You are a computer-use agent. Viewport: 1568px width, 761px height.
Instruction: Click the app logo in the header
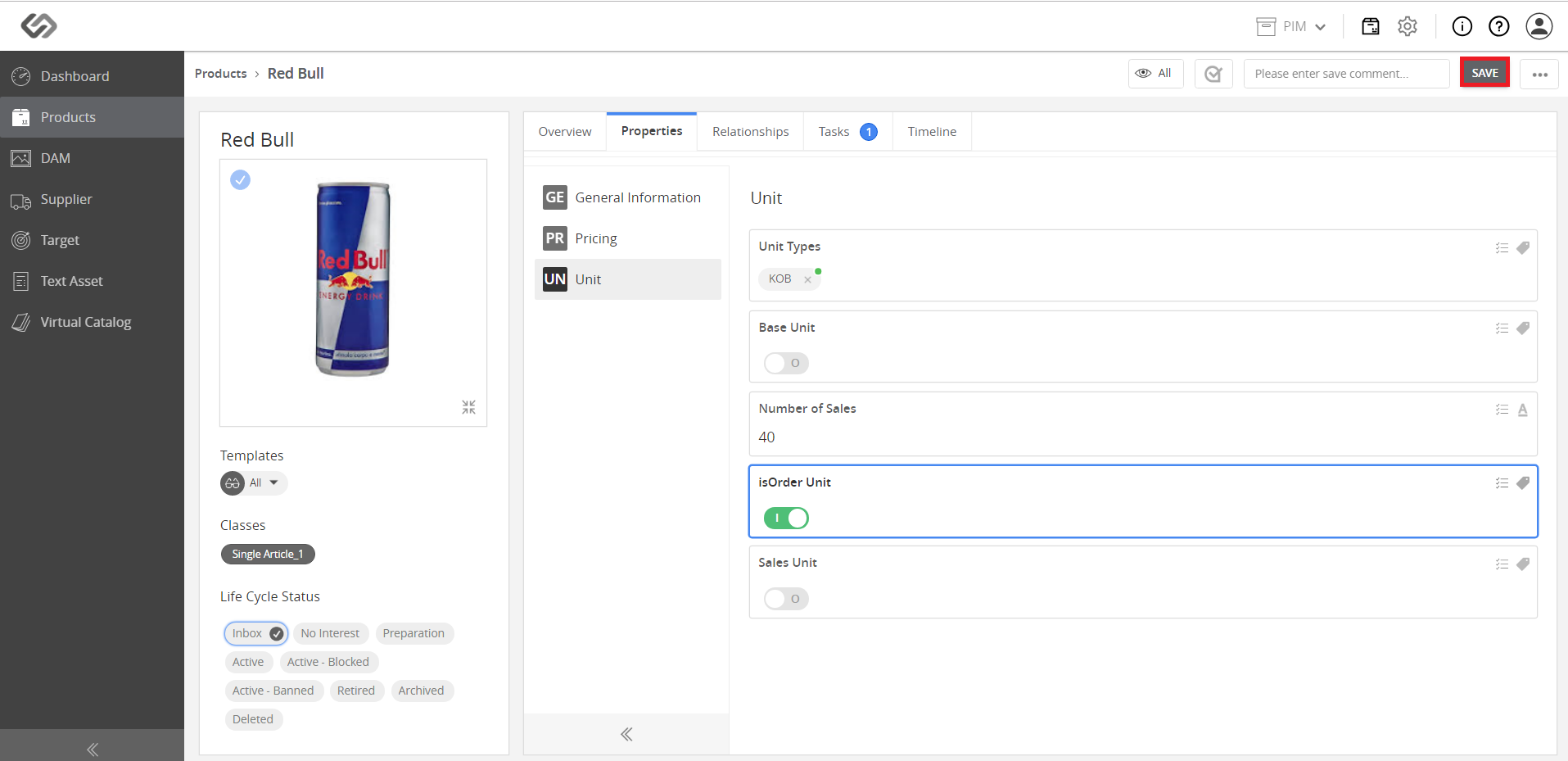38,26
